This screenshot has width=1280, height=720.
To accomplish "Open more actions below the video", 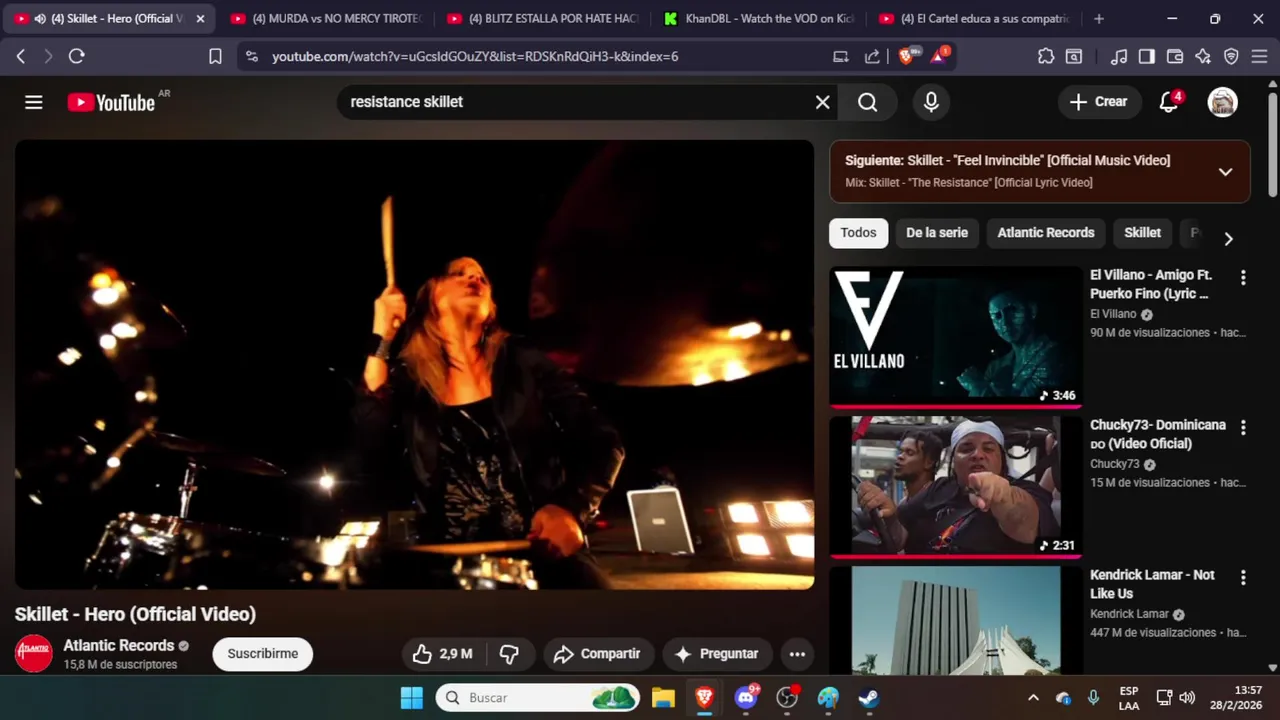I will [x=797, y=654].
